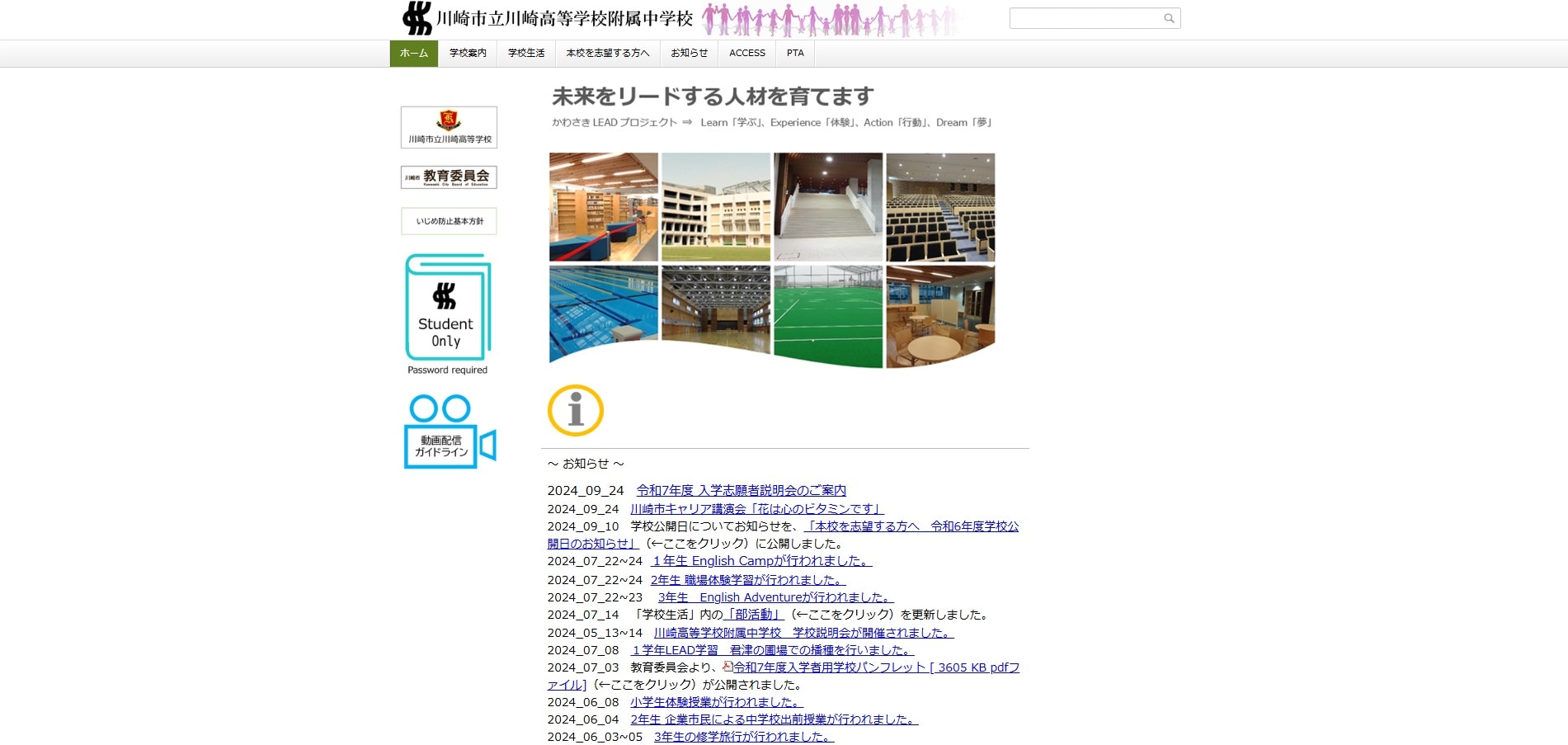
Task: Open the video streaming guideline camera icon
Action: point(449,432)
